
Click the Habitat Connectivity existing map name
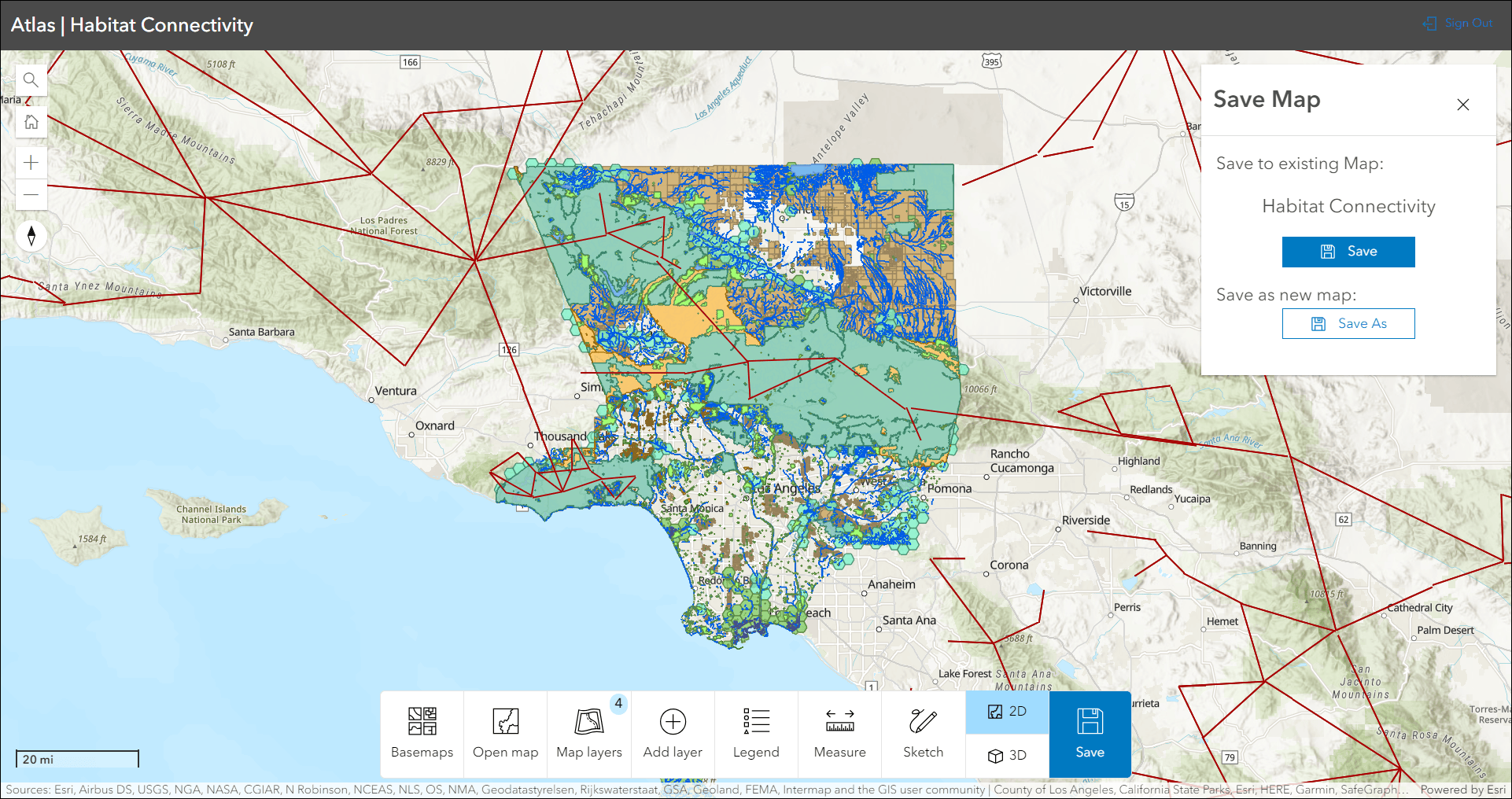1348,206
